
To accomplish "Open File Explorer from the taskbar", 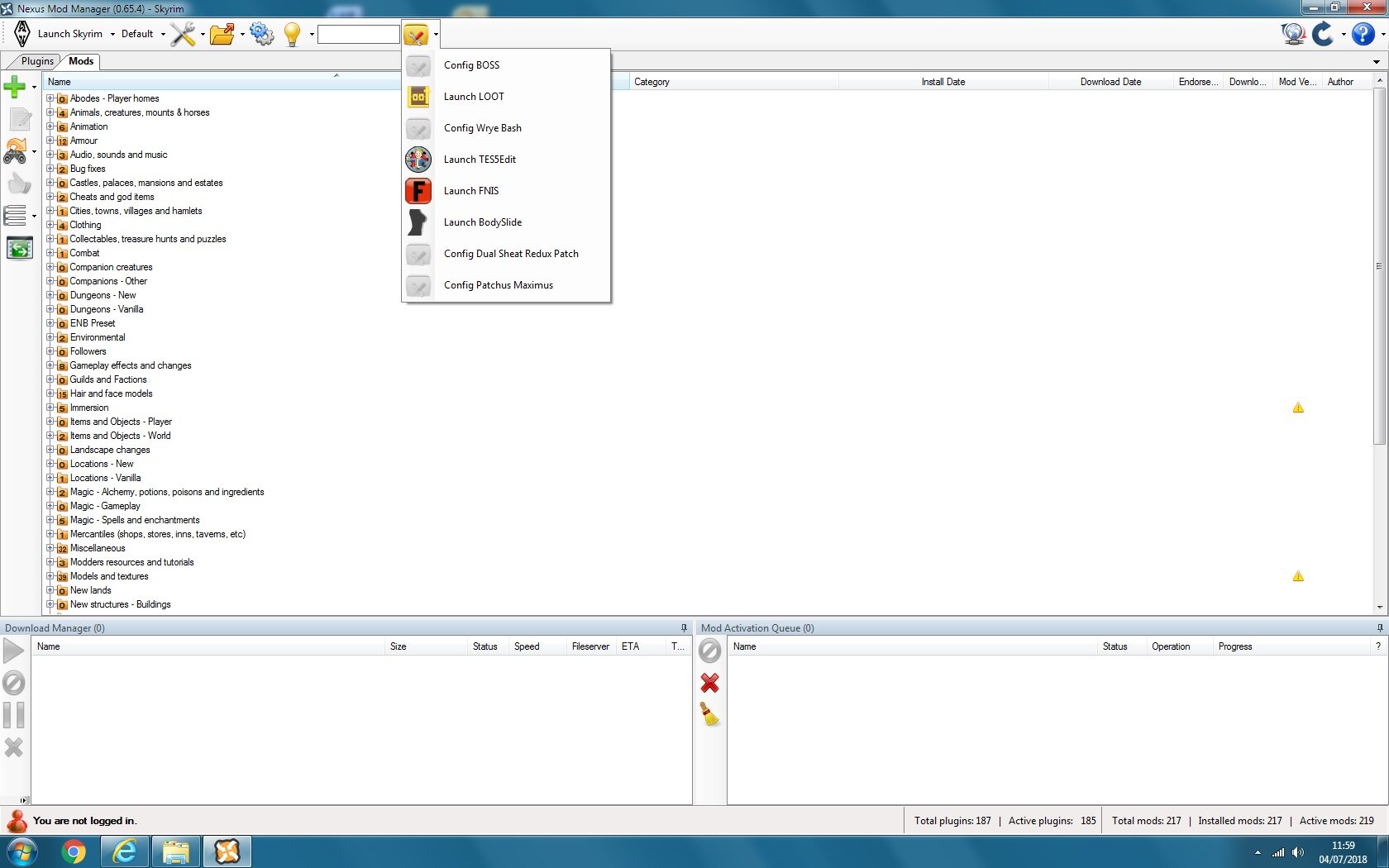I will click(176, 851).
